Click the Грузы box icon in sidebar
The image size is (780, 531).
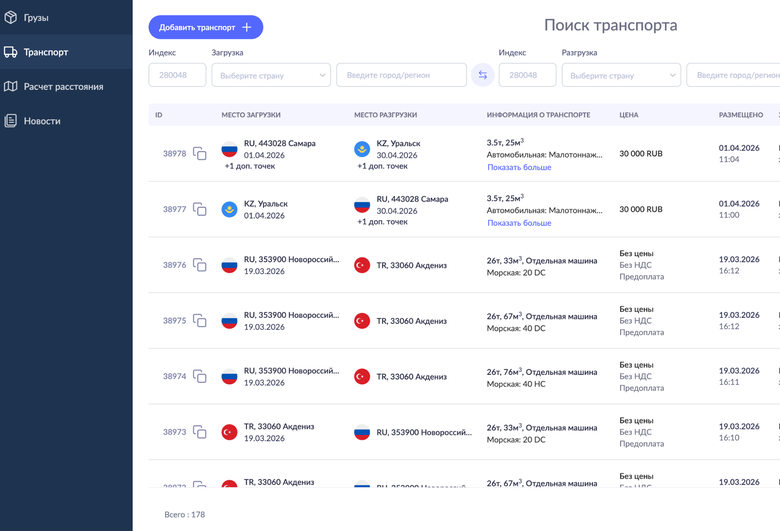tap(10, 18)
